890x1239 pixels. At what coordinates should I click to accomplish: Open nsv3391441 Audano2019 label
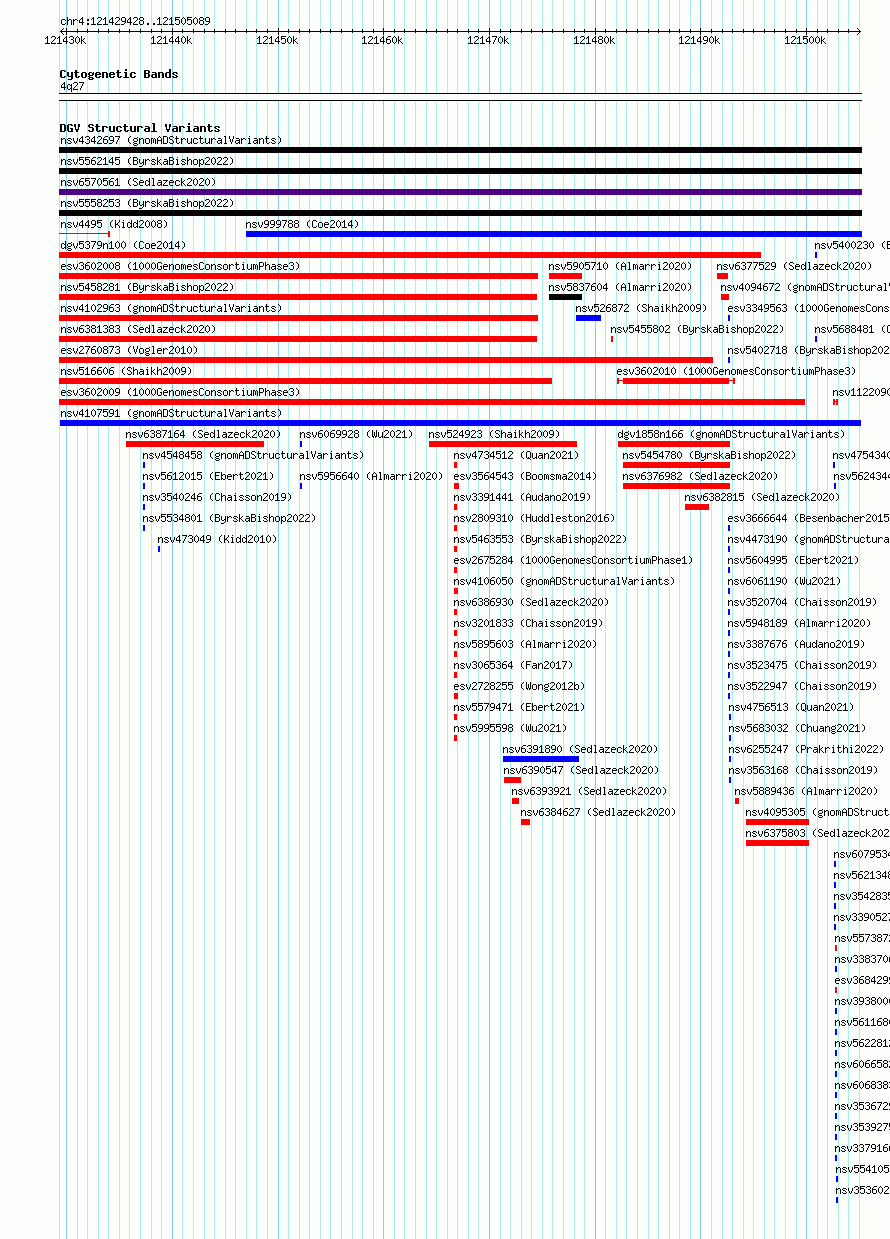(x=522, y=497)
